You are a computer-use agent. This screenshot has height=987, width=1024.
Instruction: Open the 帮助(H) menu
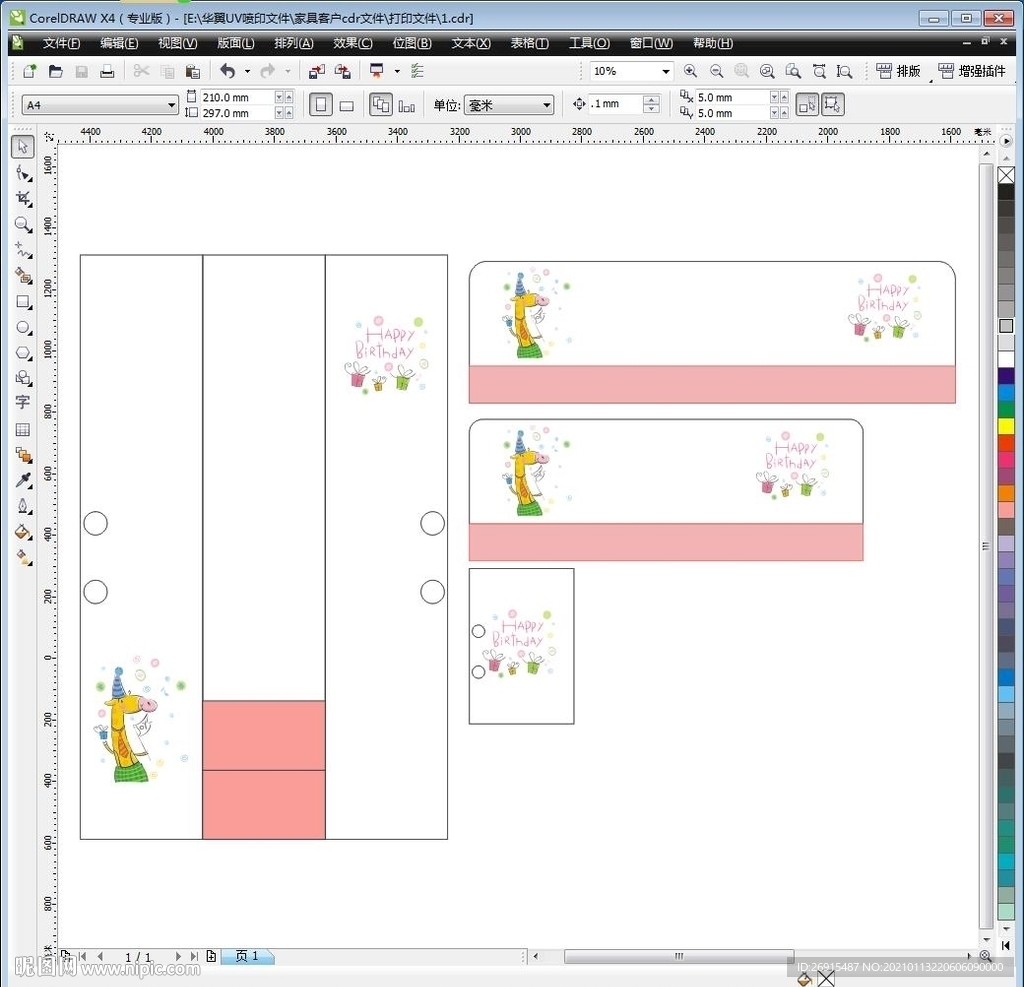712,43
